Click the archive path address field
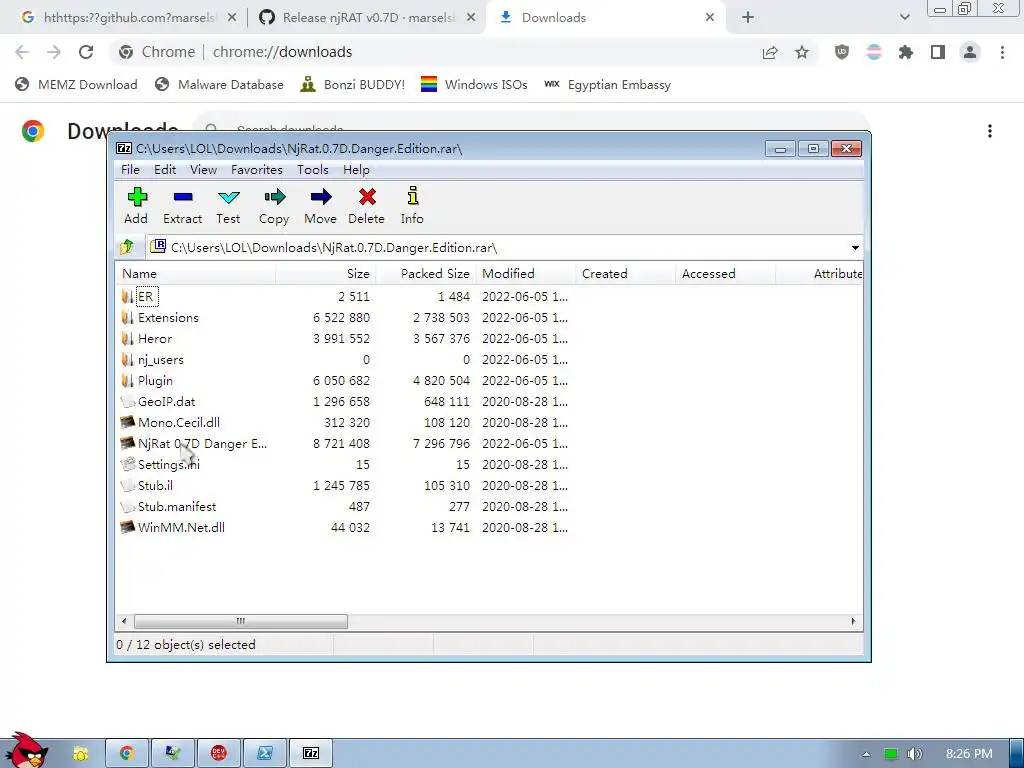 (496, 248)
